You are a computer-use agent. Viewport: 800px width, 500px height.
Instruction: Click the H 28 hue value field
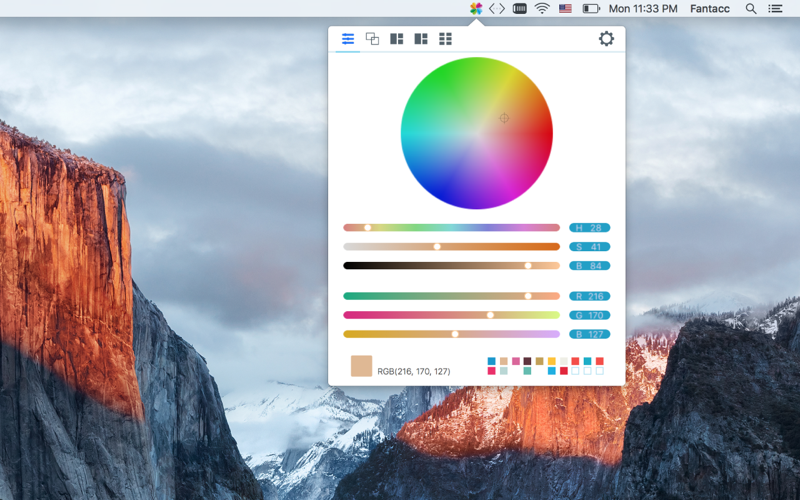point(589,228)
